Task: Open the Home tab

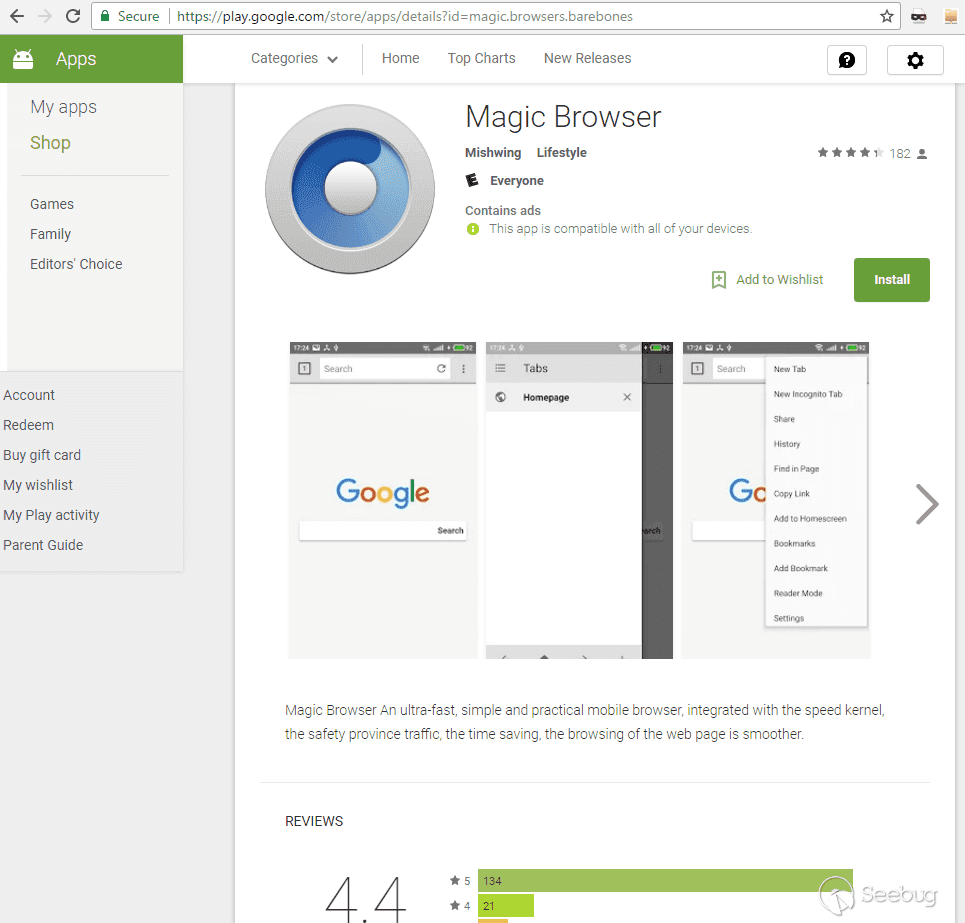Action: tap(401, 58)
